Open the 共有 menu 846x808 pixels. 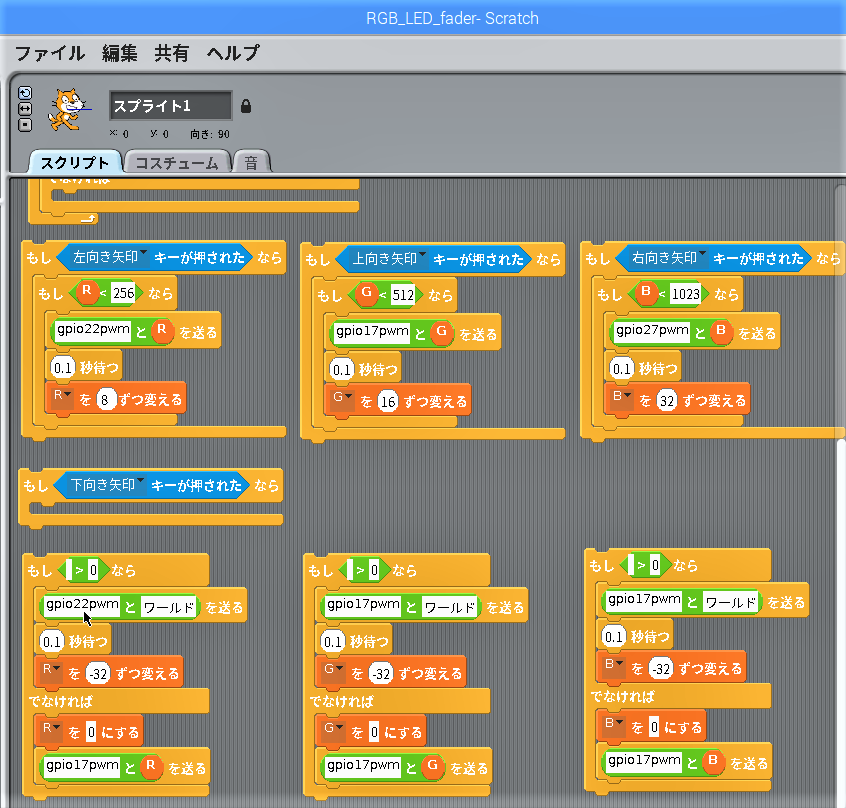click(x=172, y=53)
